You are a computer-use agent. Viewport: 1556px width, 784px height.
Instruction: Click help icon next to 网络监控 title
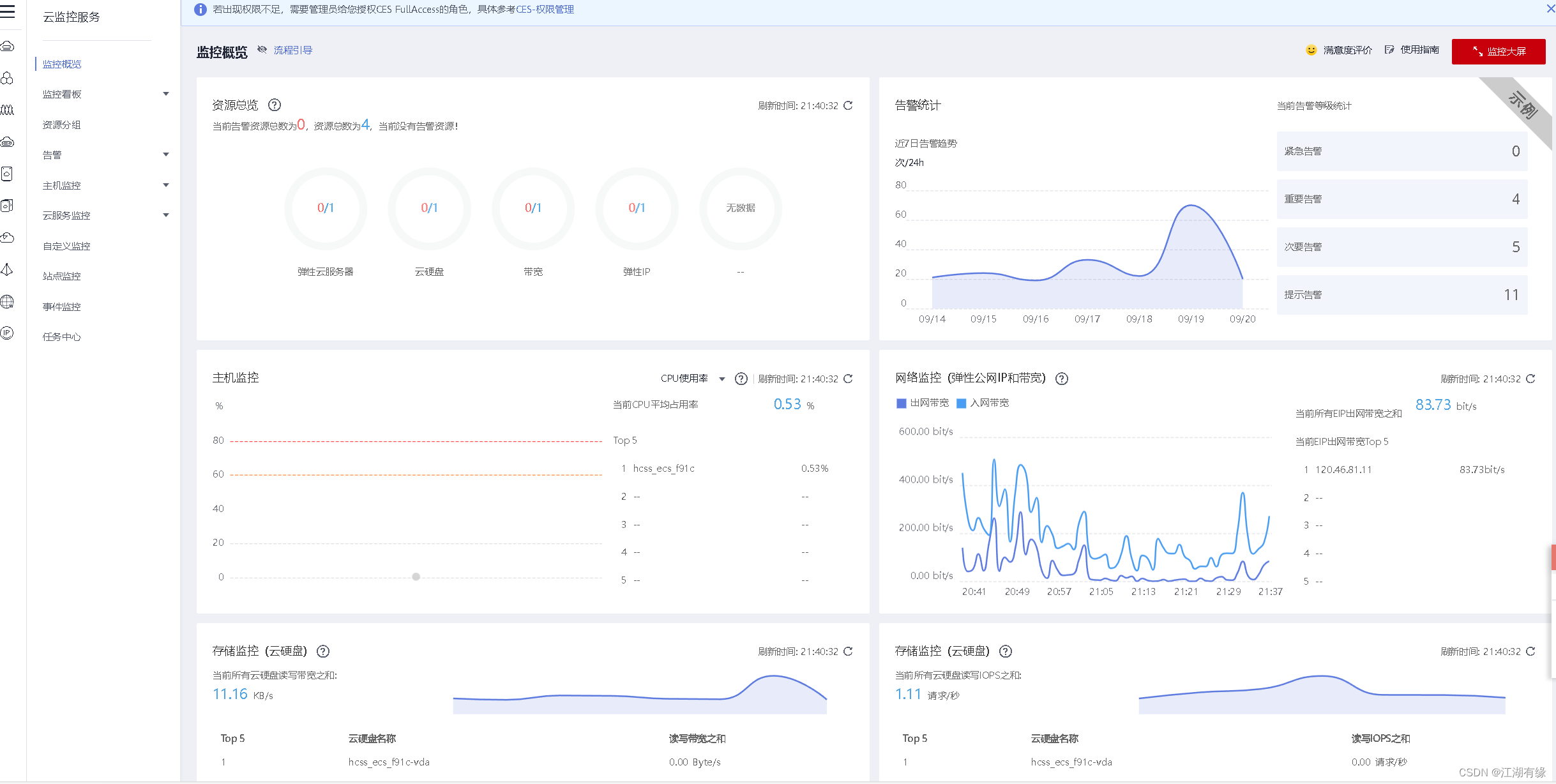1061,379
